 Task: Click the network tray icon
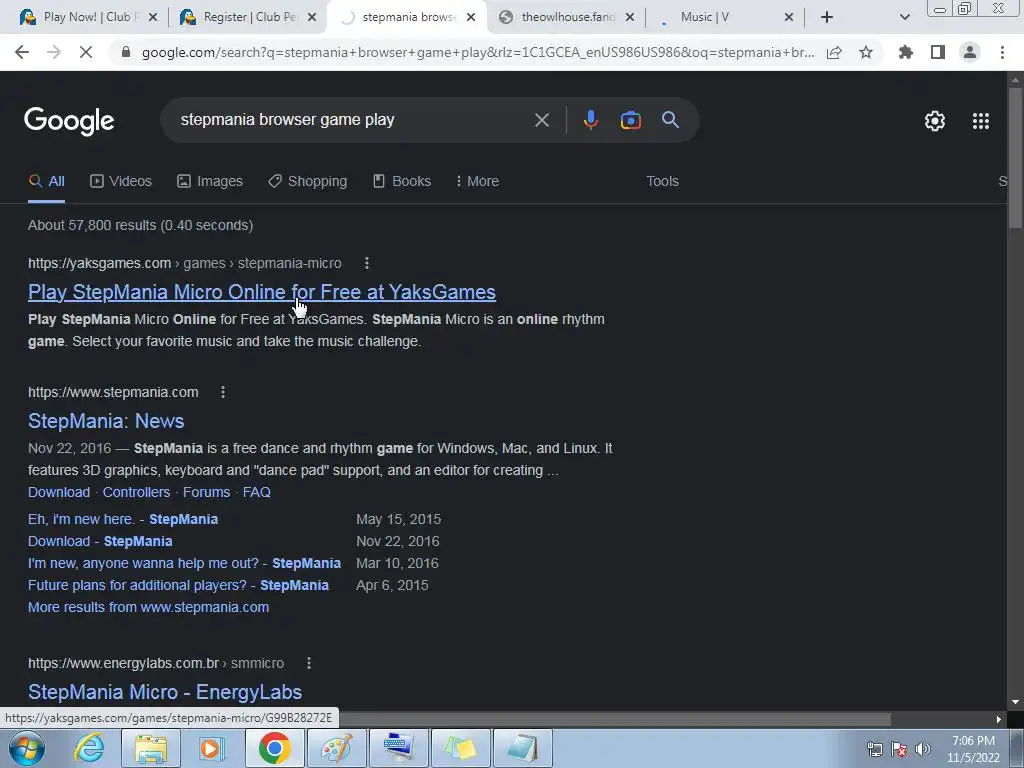click(x=874, y=749)
